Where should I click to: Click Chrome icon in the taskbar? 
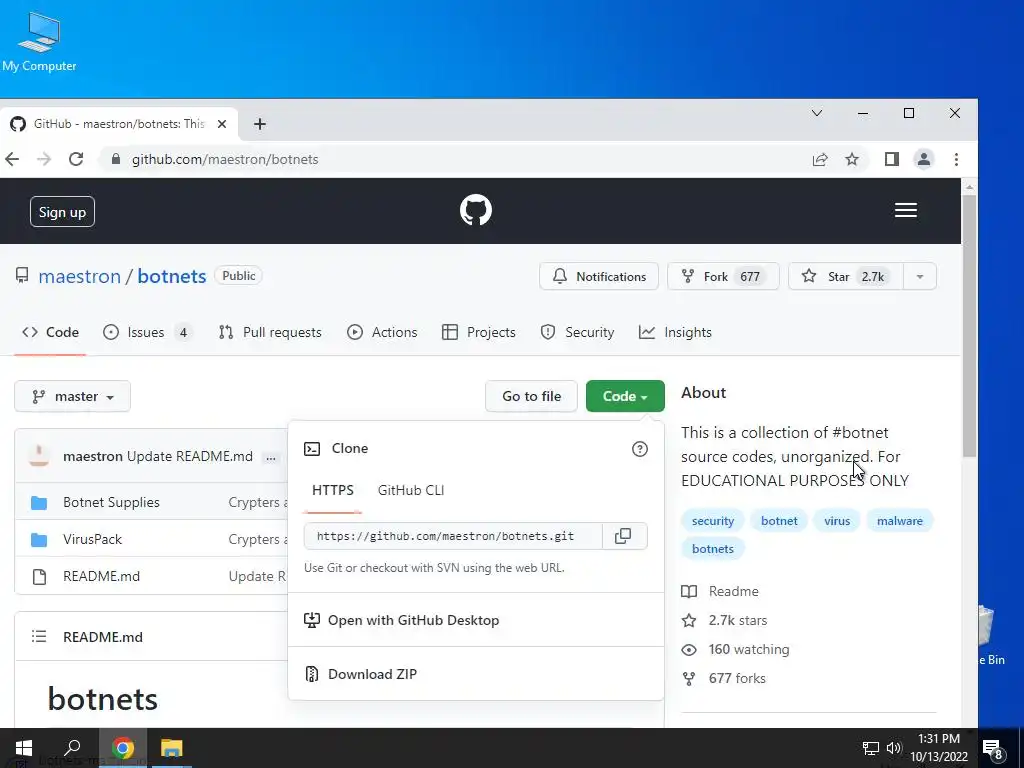(122, 748)
